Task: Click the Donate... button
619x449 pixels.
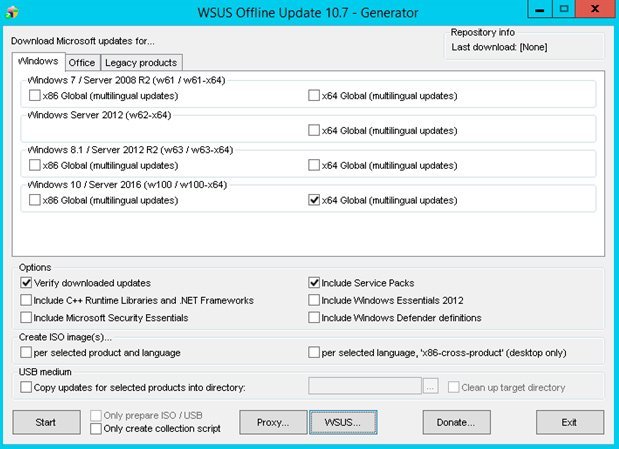Action: (x=456, y=422)
